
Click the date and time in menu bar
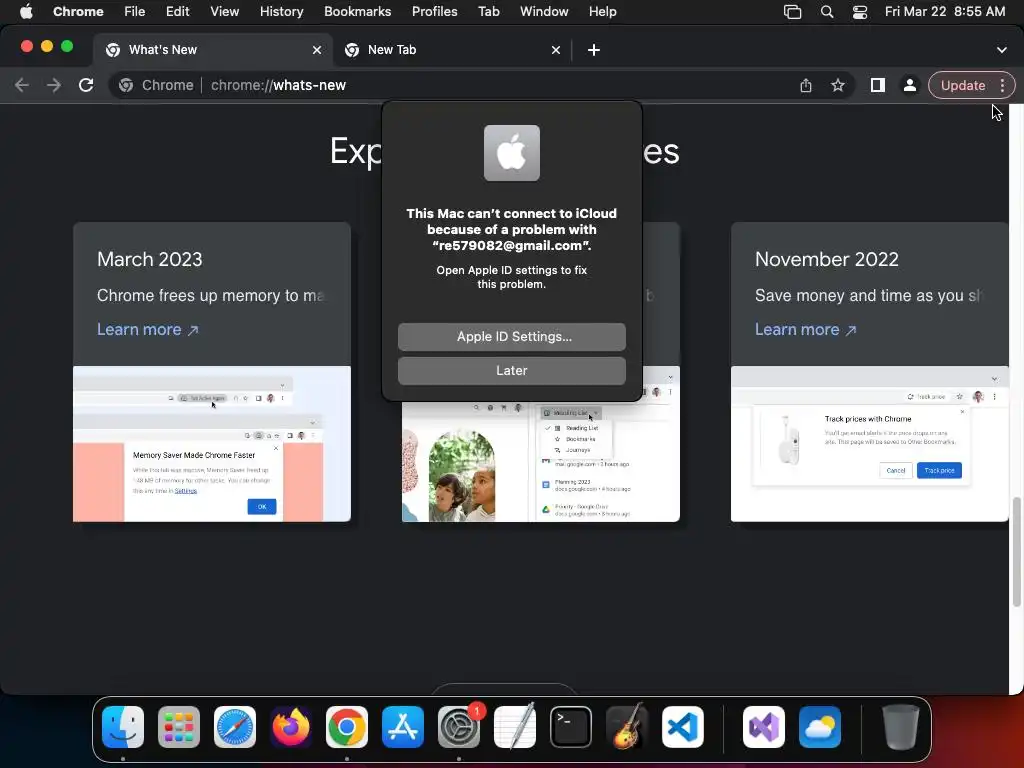coord(945,12)
